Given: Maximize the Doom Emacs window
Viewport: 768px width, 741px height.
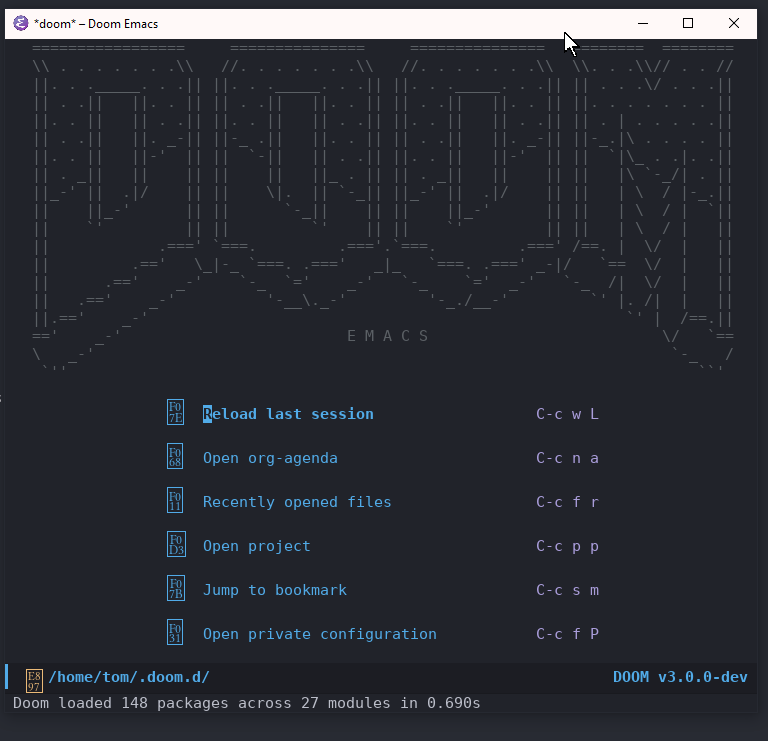Looking at the screenshot, I should coord(688,23).
